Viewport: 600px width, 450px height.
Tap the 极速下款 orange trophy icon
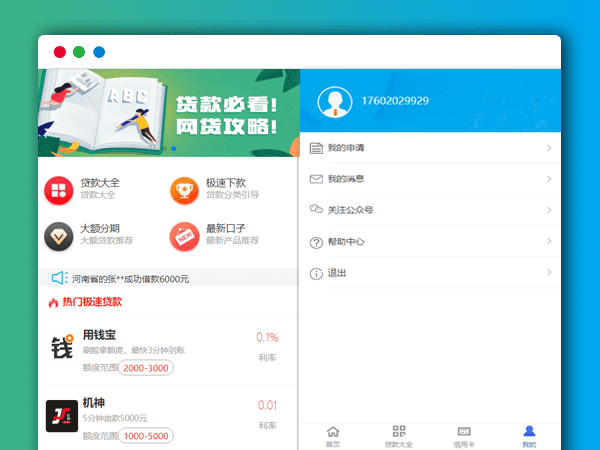point(184,190)
